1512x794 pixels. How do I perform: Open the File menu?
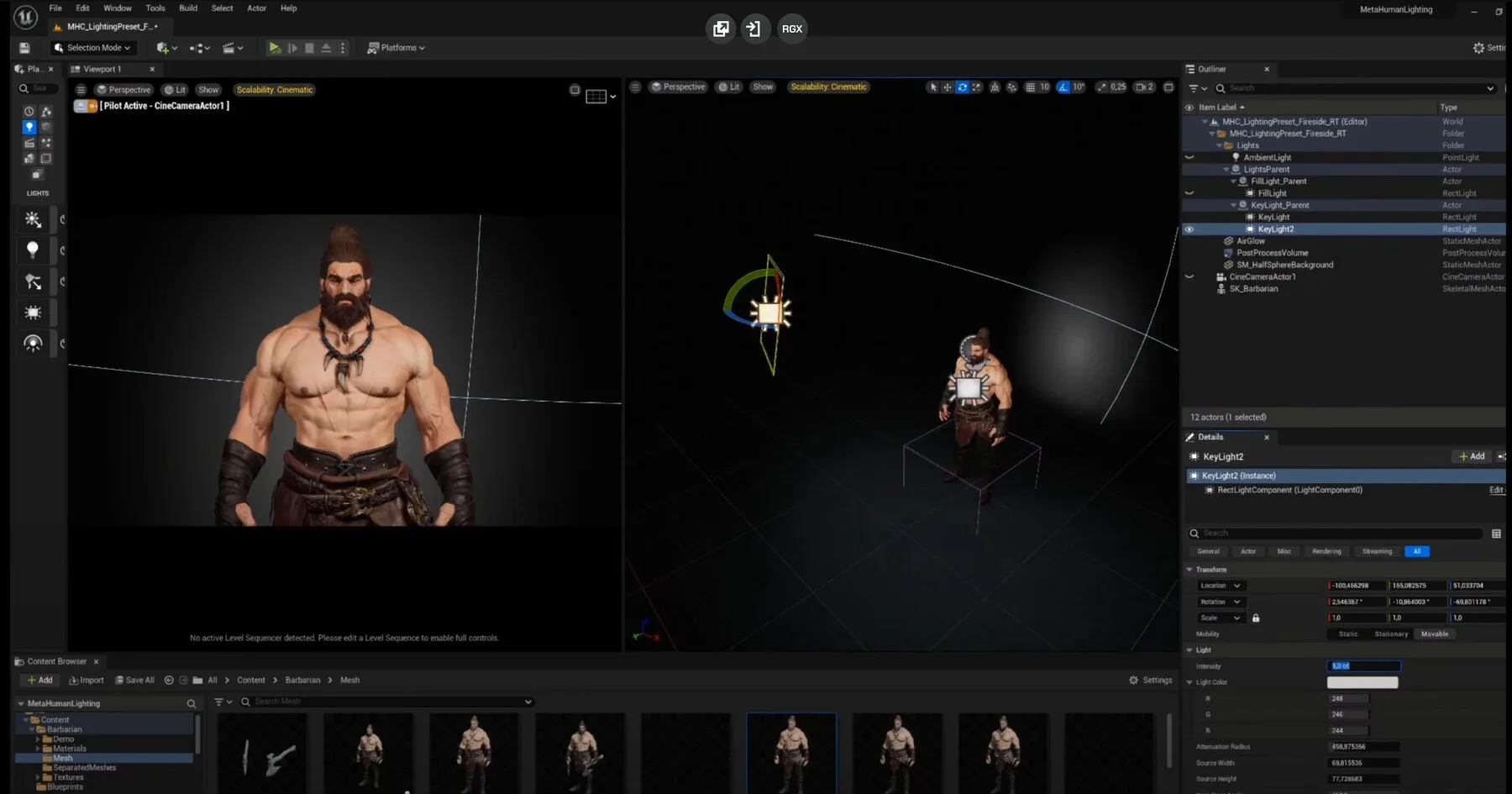click(55, 8)
